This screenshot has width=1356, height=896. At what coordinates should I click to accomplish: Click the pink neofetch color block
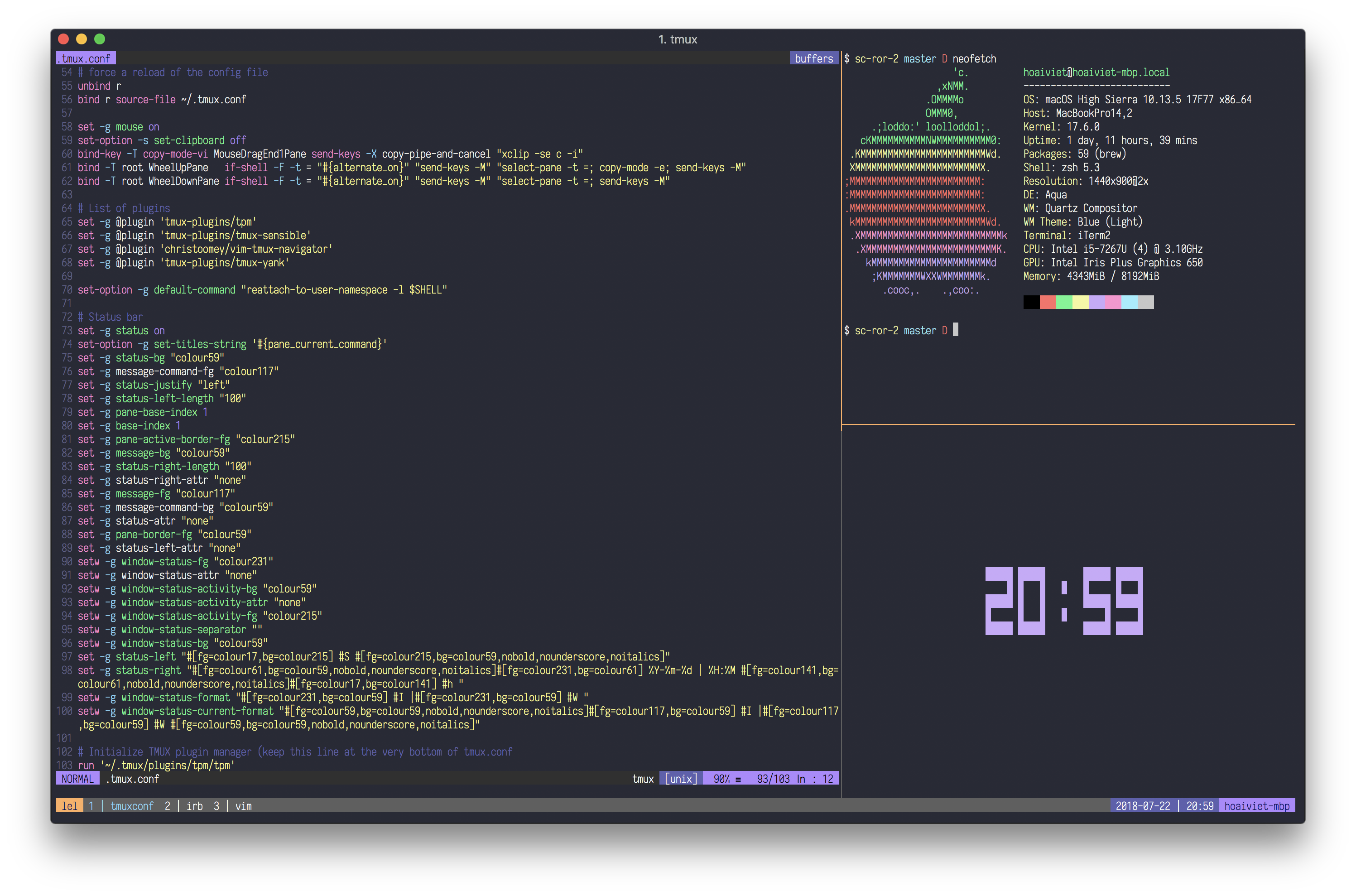[1113, 302]
